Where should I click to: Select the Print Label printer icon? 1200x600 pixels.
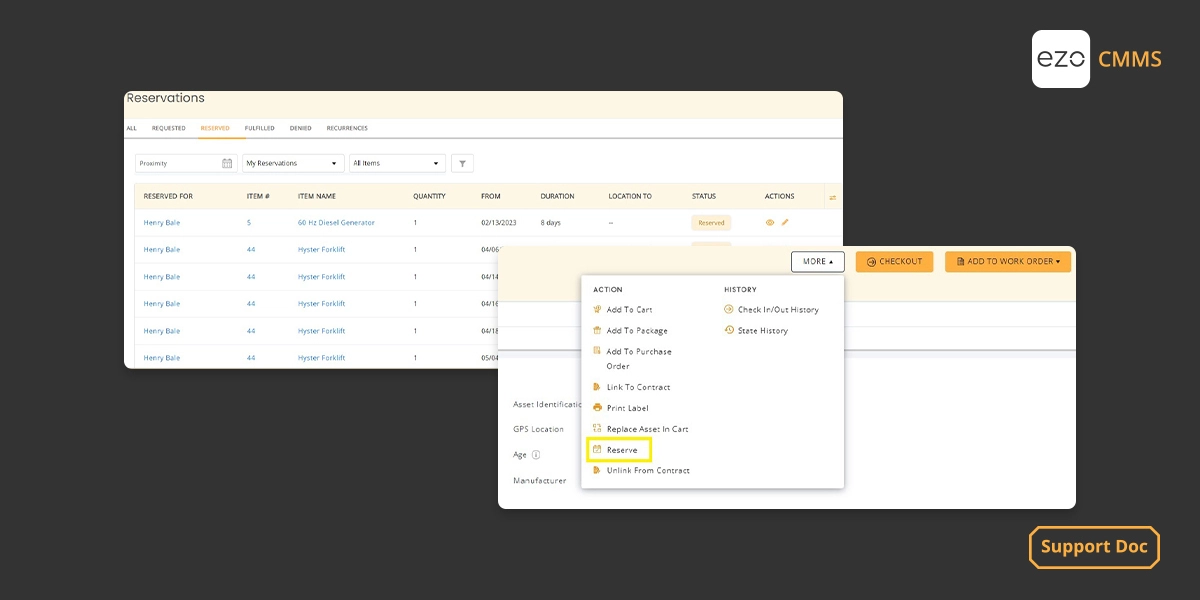tap(597, 408)
